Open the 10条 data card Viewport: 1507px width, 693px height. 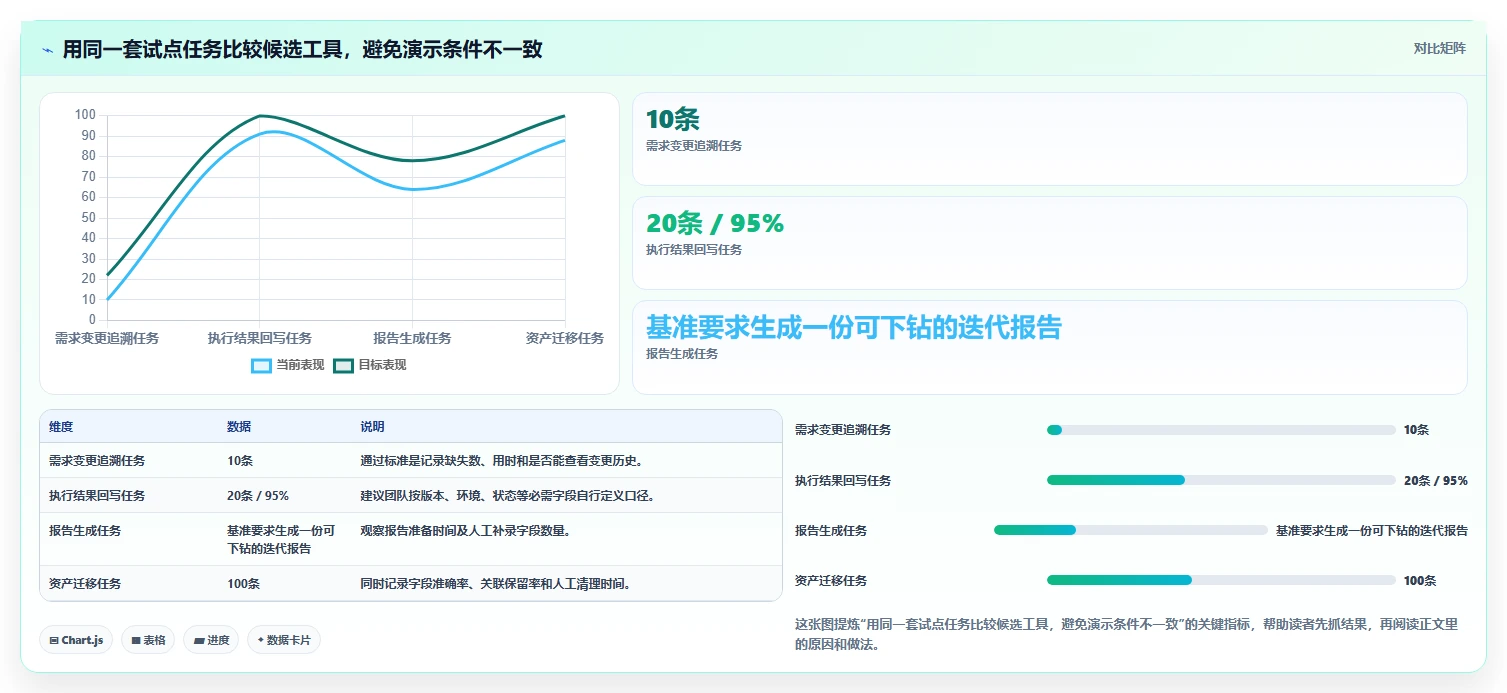click(x=1050, y=139)
